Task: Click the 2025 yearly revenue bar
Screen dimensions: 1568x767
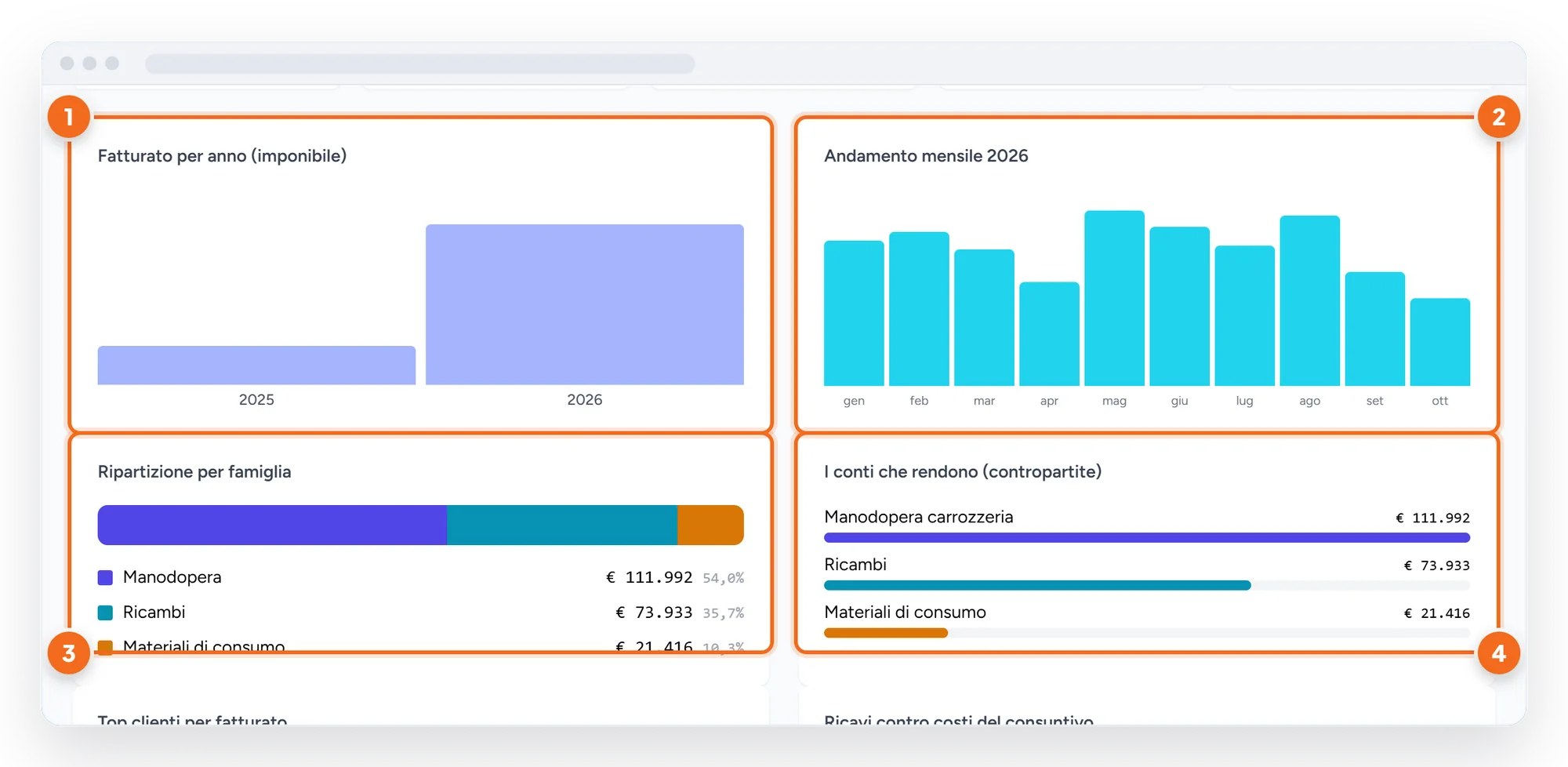Action: 256,365
